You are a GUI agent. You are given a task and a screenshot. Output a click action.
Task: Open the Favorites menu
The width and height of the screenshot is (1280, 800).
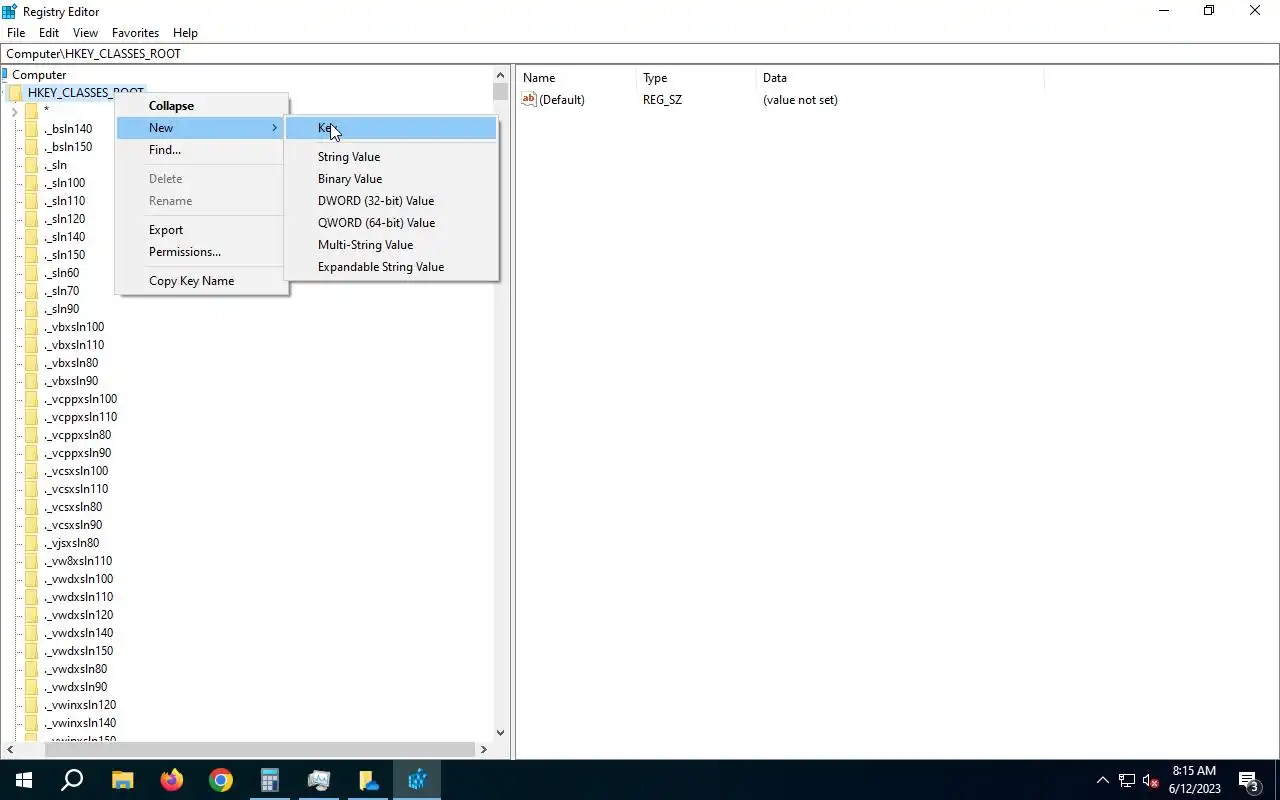click(136, 33)
